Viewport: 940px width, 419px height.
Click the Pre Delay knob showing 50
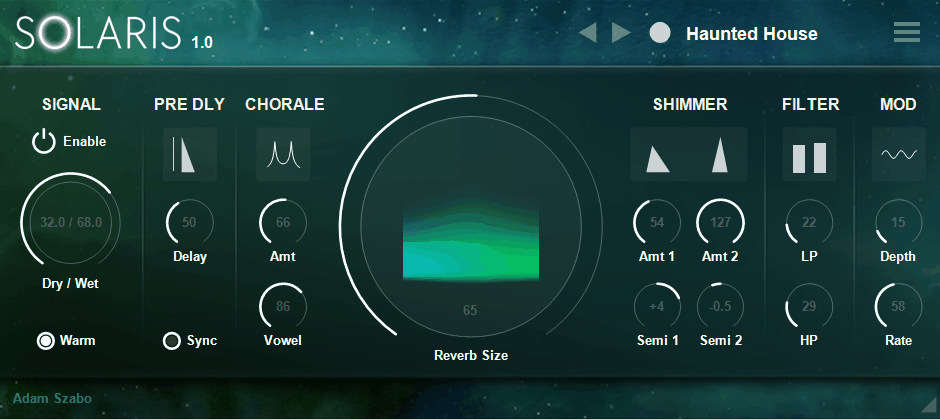tap(189, 222)
